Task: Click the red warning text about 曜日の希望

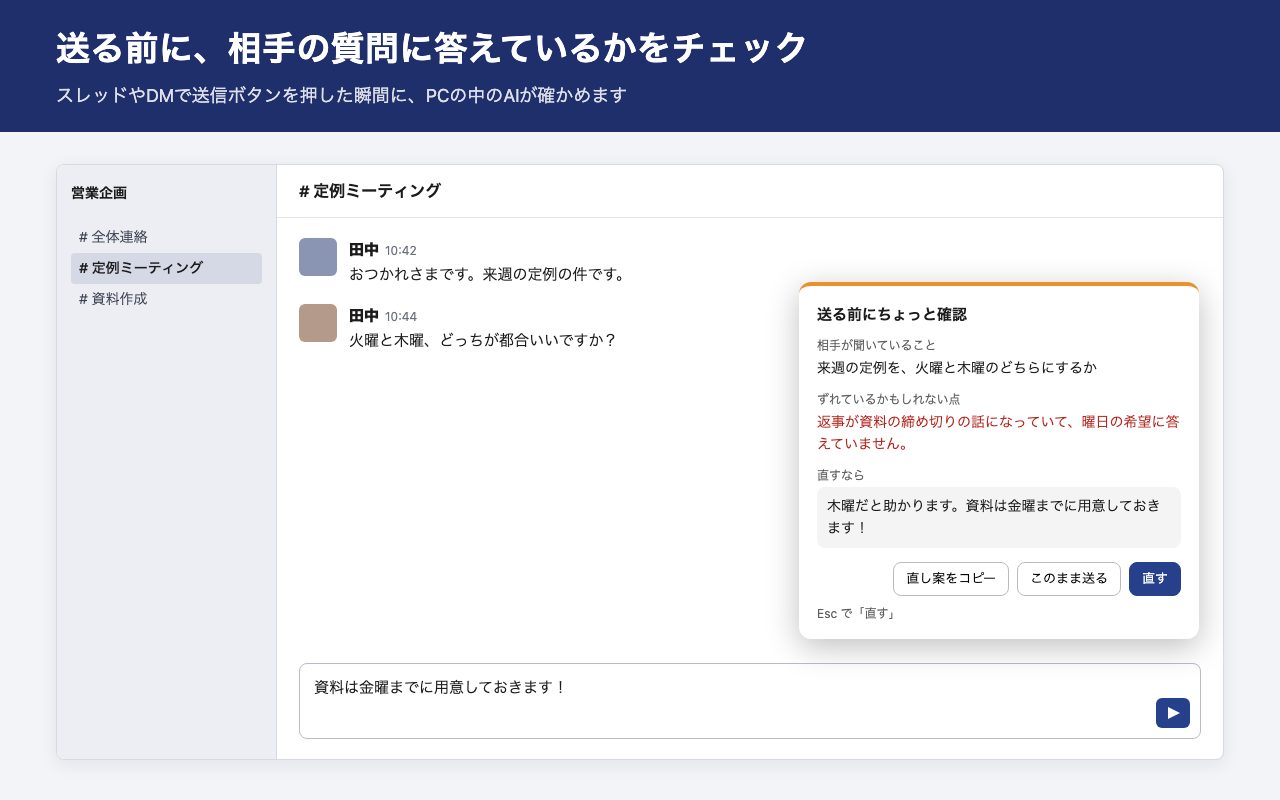Action: tap(999, 433)
